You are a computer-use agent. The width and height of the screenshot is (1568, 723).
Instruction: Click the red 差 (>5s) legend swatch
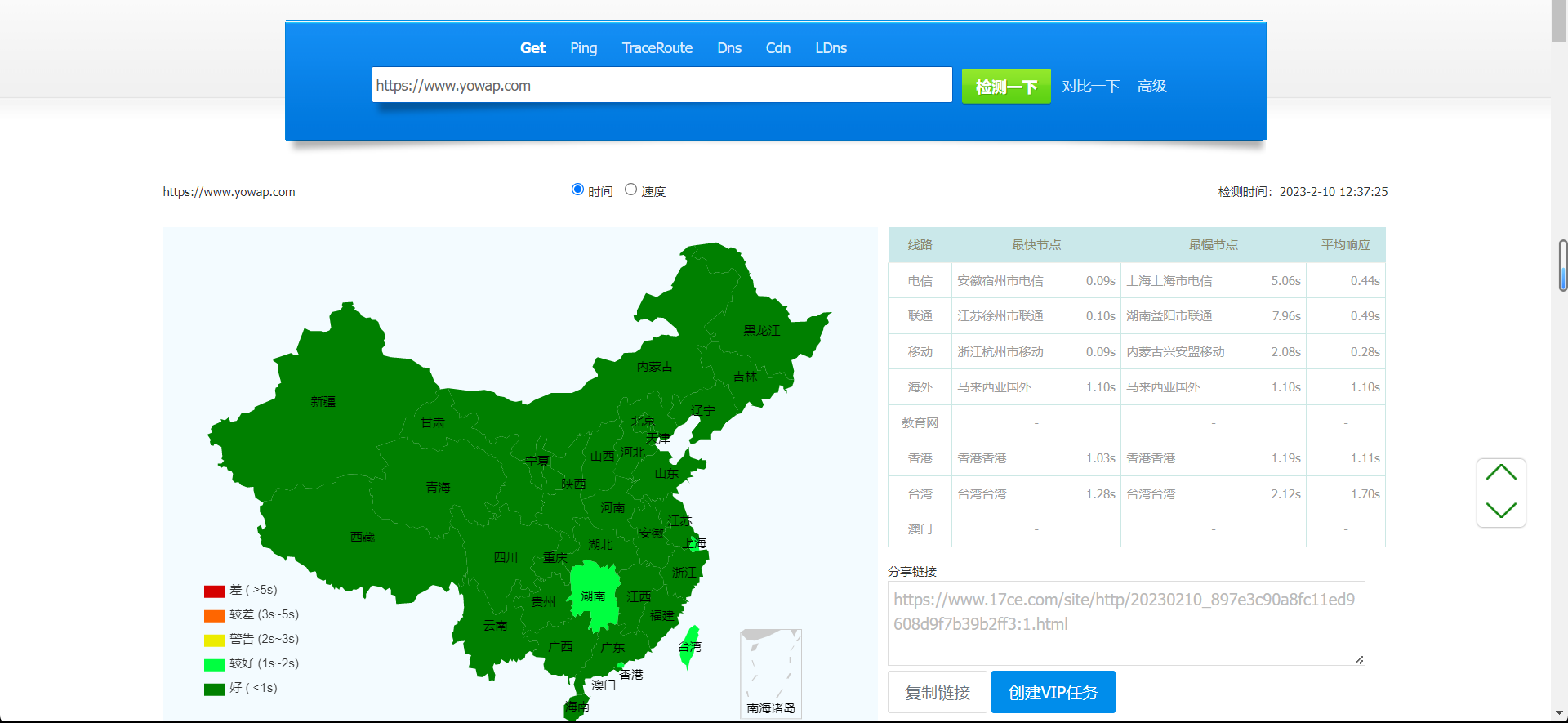(214, 591)
